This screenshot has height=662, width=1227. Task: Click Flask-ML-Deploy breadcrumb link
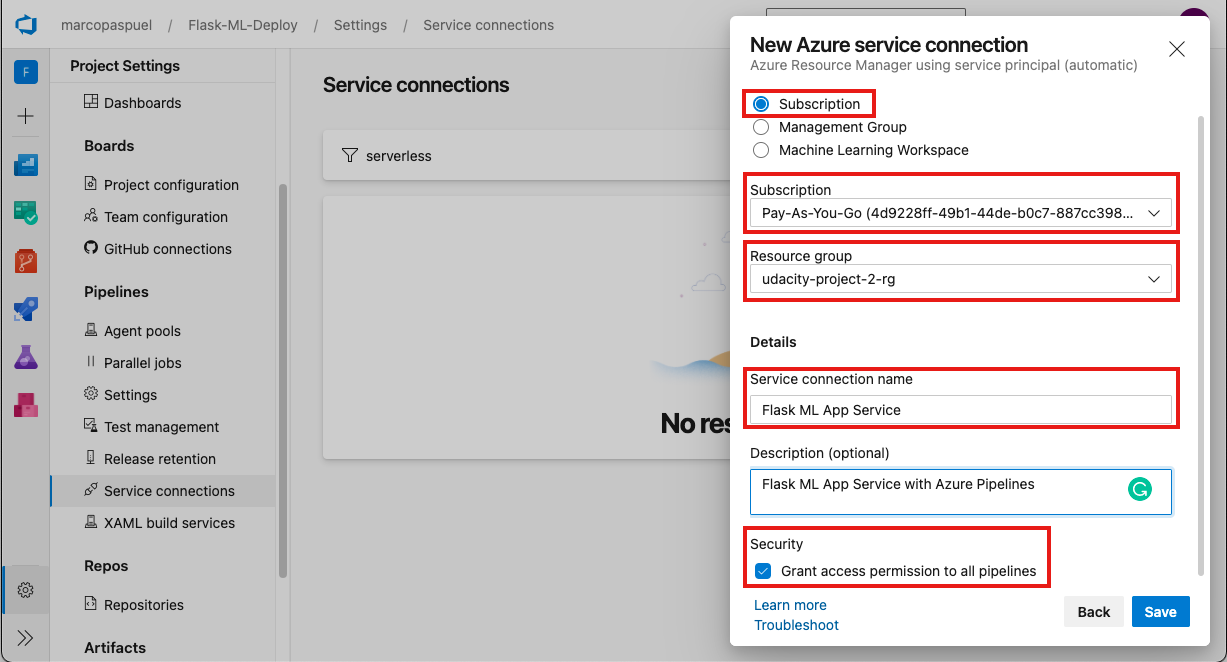tap(243, 25)
